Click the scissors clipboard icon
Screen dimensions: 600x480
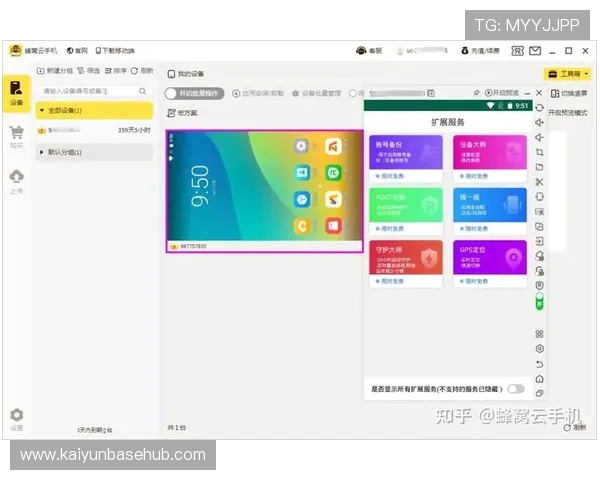click(x=540, y=182)
